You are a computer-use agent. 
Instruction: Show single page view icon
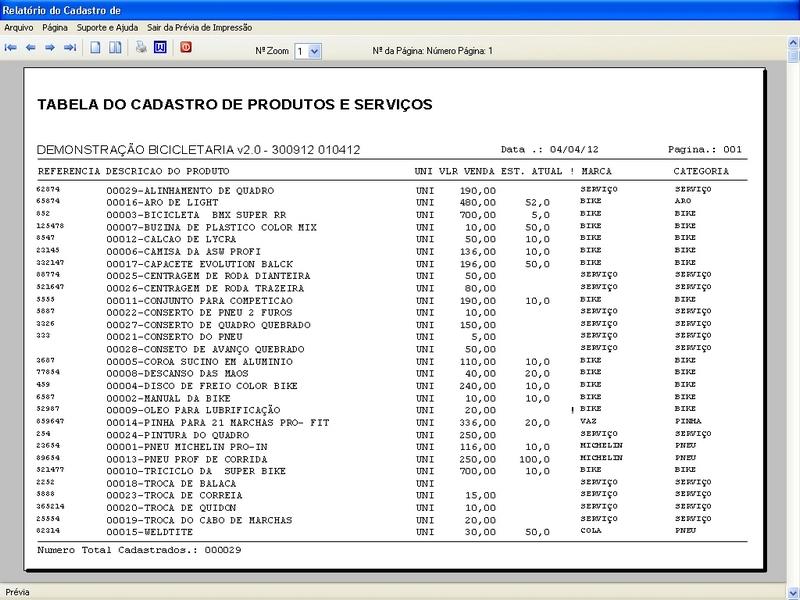coord(95,47)
